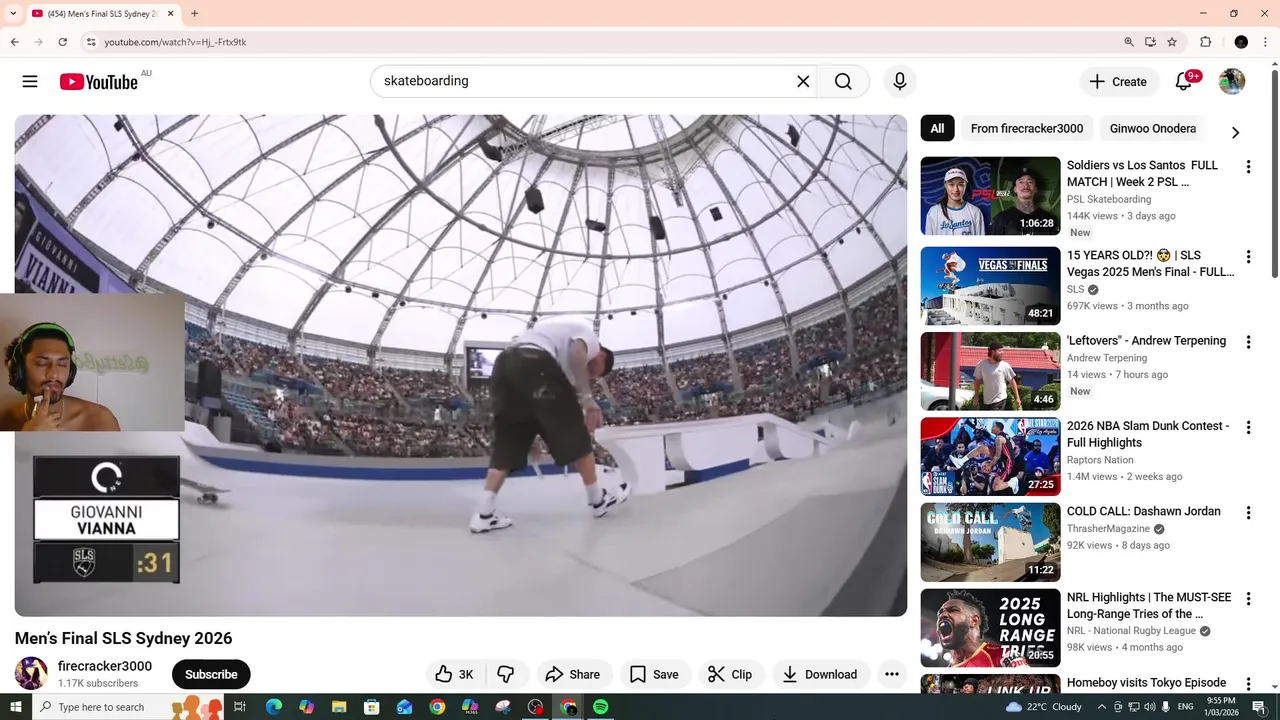Screen dimensions: 1280x720
Task: Open options for Homeboy visits Tokyo video
Action: (x=1248, y=684)
